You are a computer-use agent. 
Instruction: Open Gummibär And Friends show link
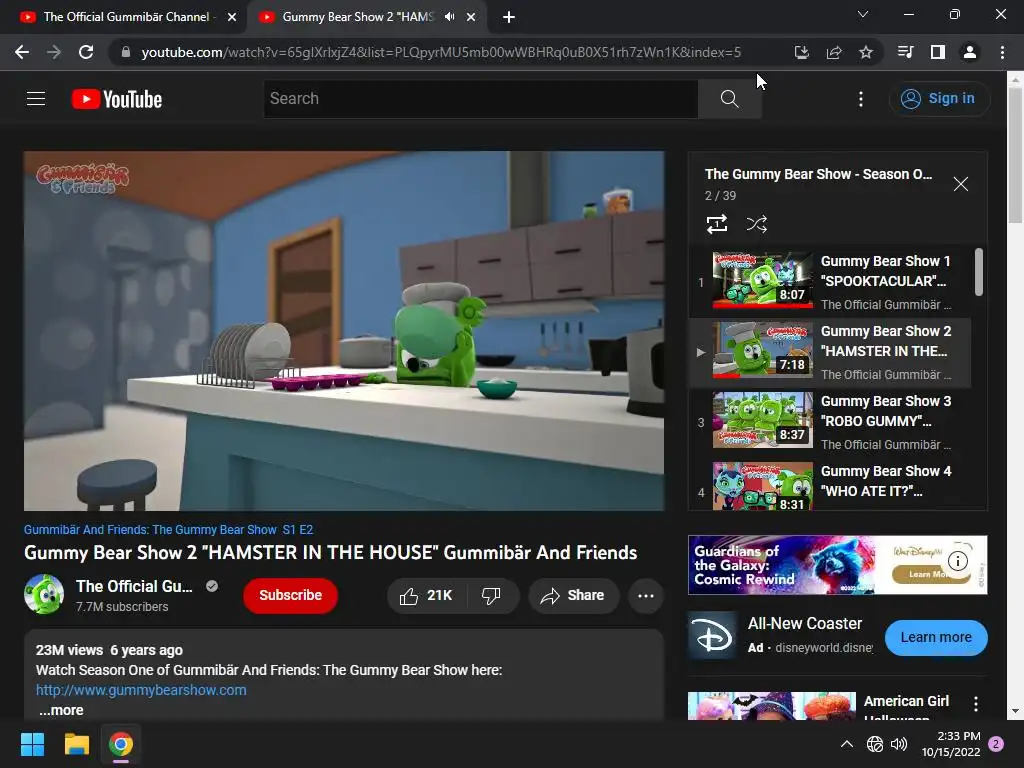click(x=168, y=530)
